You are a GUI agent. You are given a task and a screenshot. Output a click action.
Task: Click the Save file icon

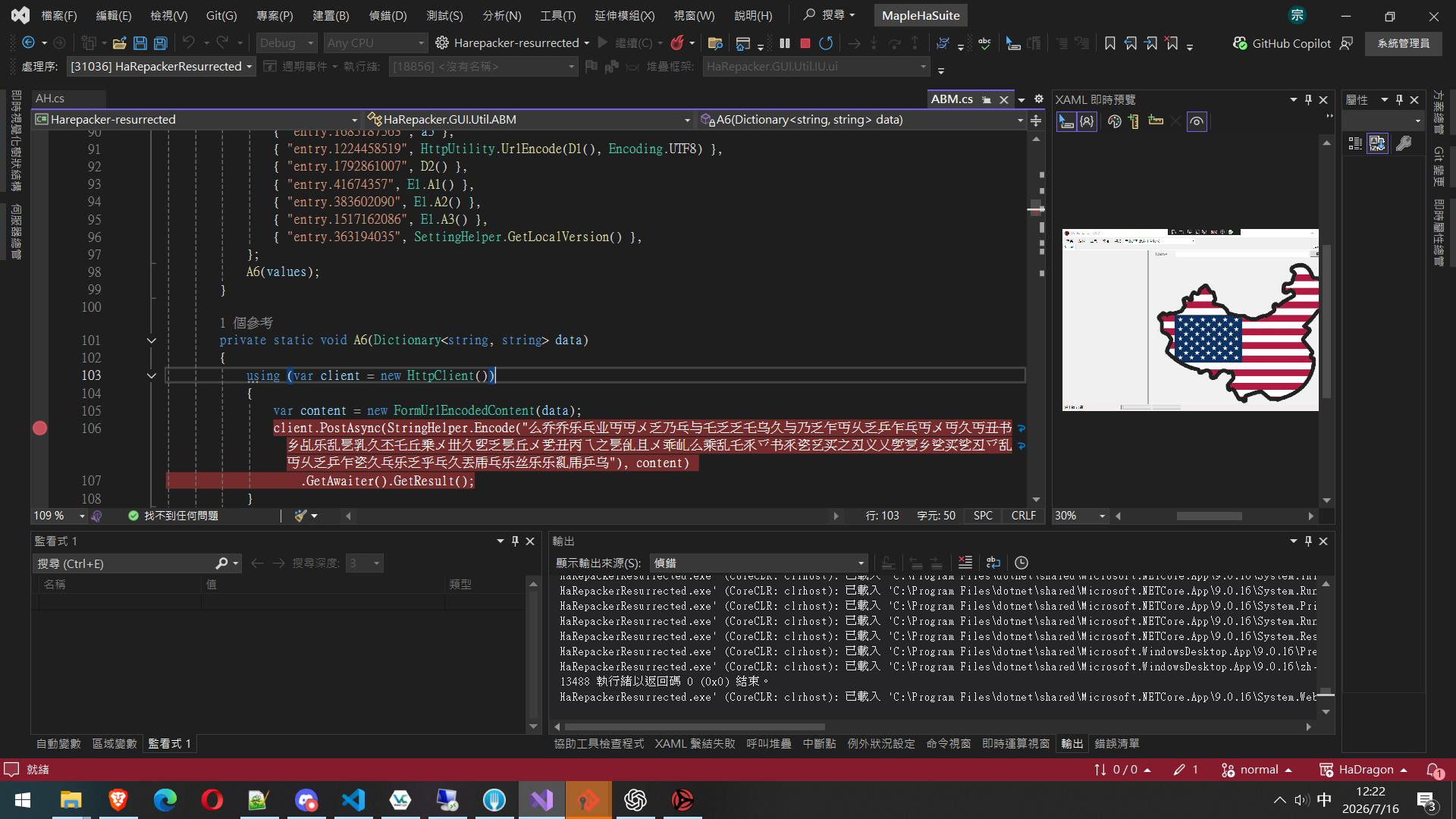coord(140,43)
